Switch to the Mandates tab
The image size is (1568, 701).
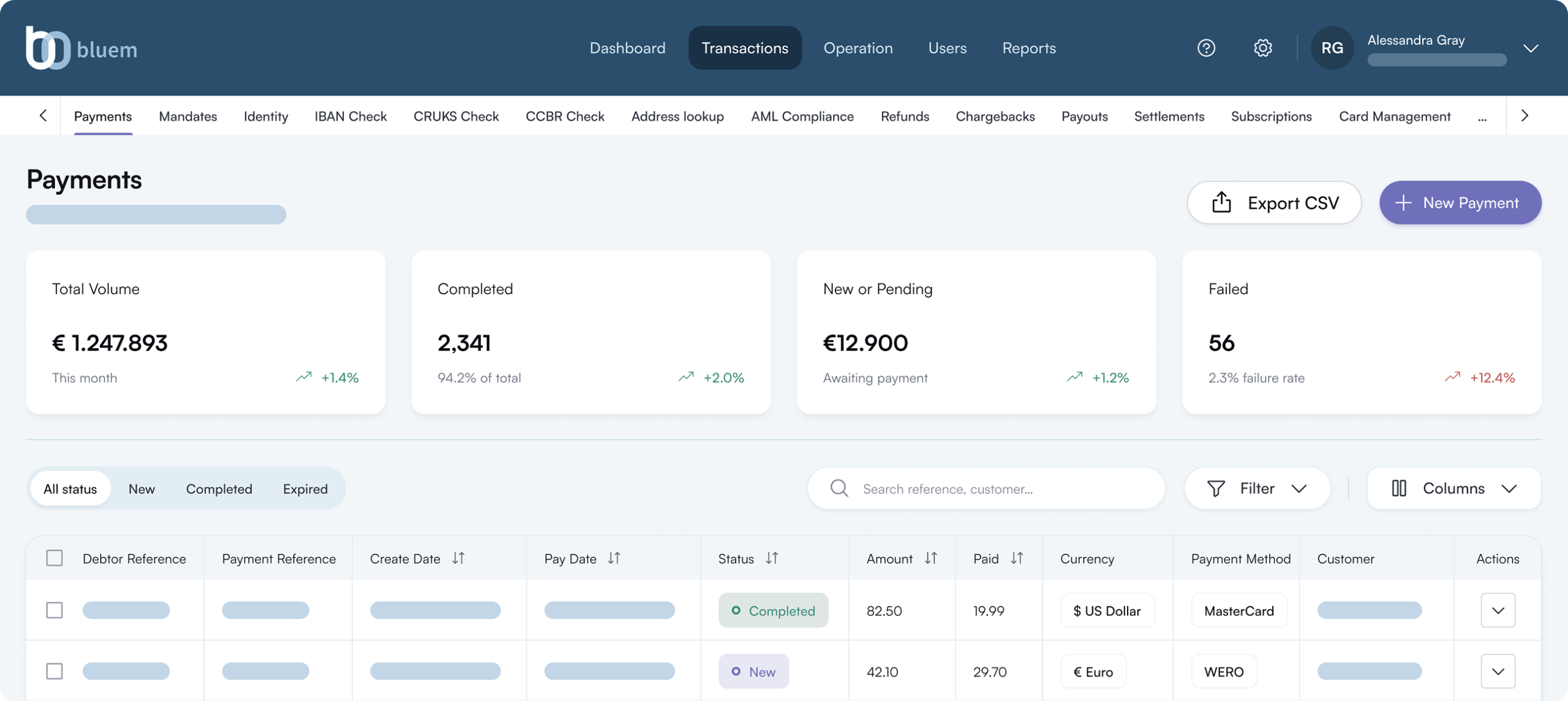pyautogui.click(x=187, y=116)
